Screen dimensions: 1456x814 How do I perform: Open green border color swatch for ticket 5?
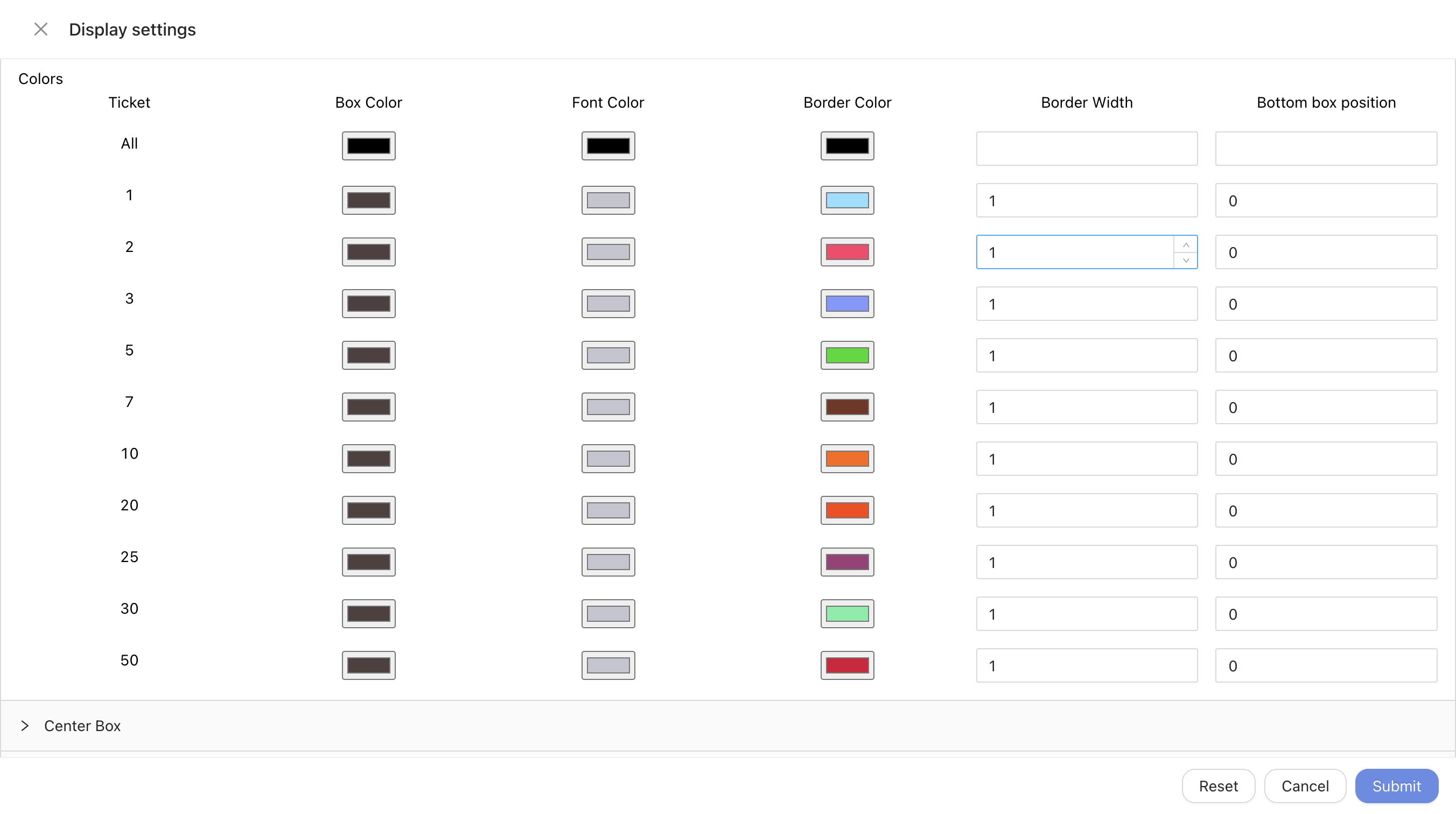tap(846, 355)
